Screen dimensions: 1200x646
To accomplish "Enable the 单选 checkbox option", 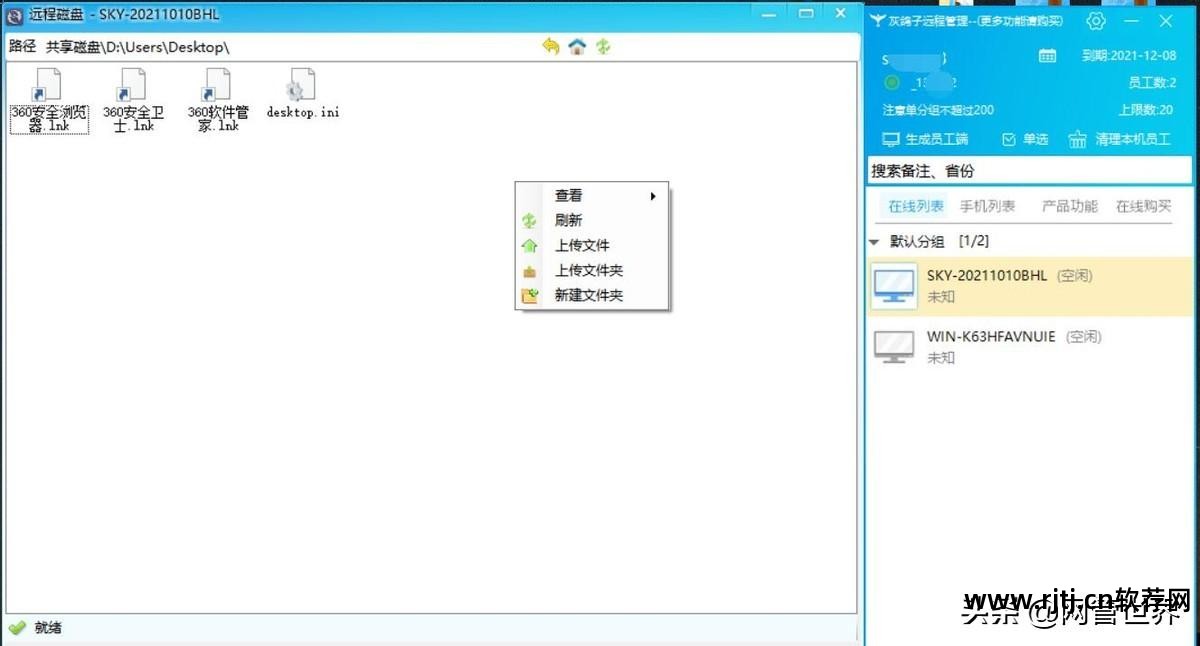I will click(1010, 139).
